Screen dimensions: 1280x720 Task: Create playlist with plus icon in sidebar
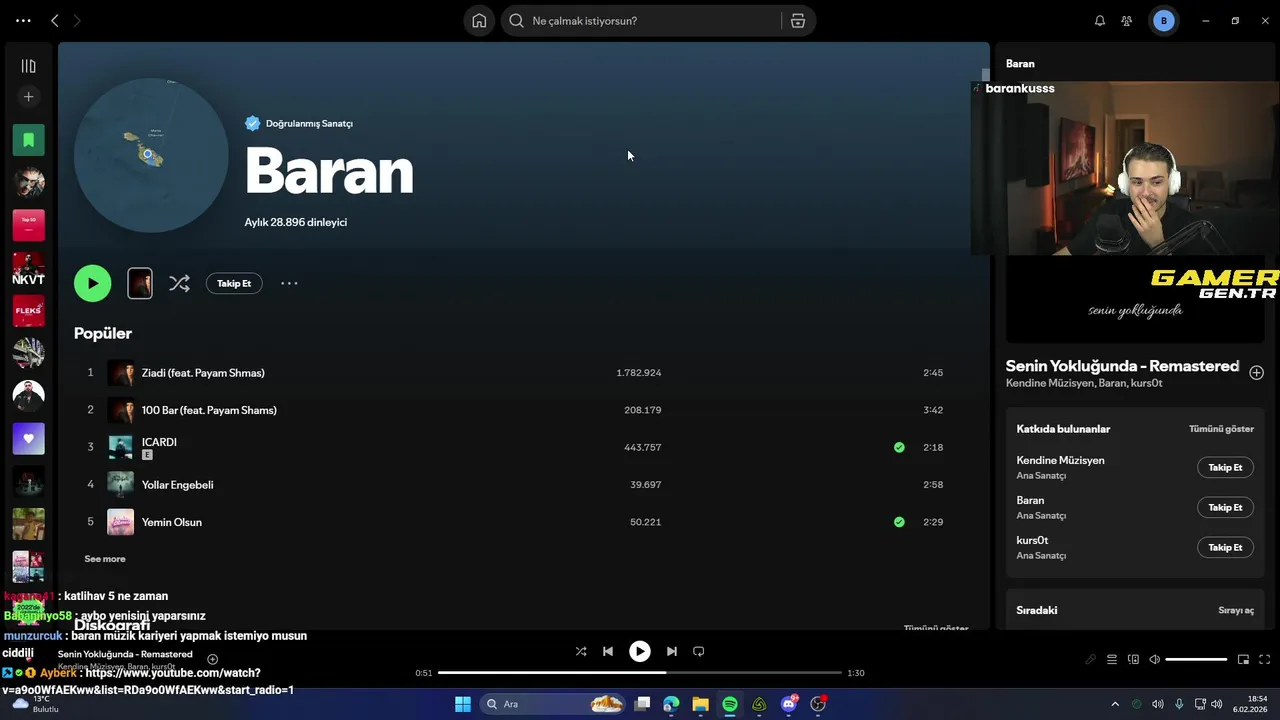(28, 97)
